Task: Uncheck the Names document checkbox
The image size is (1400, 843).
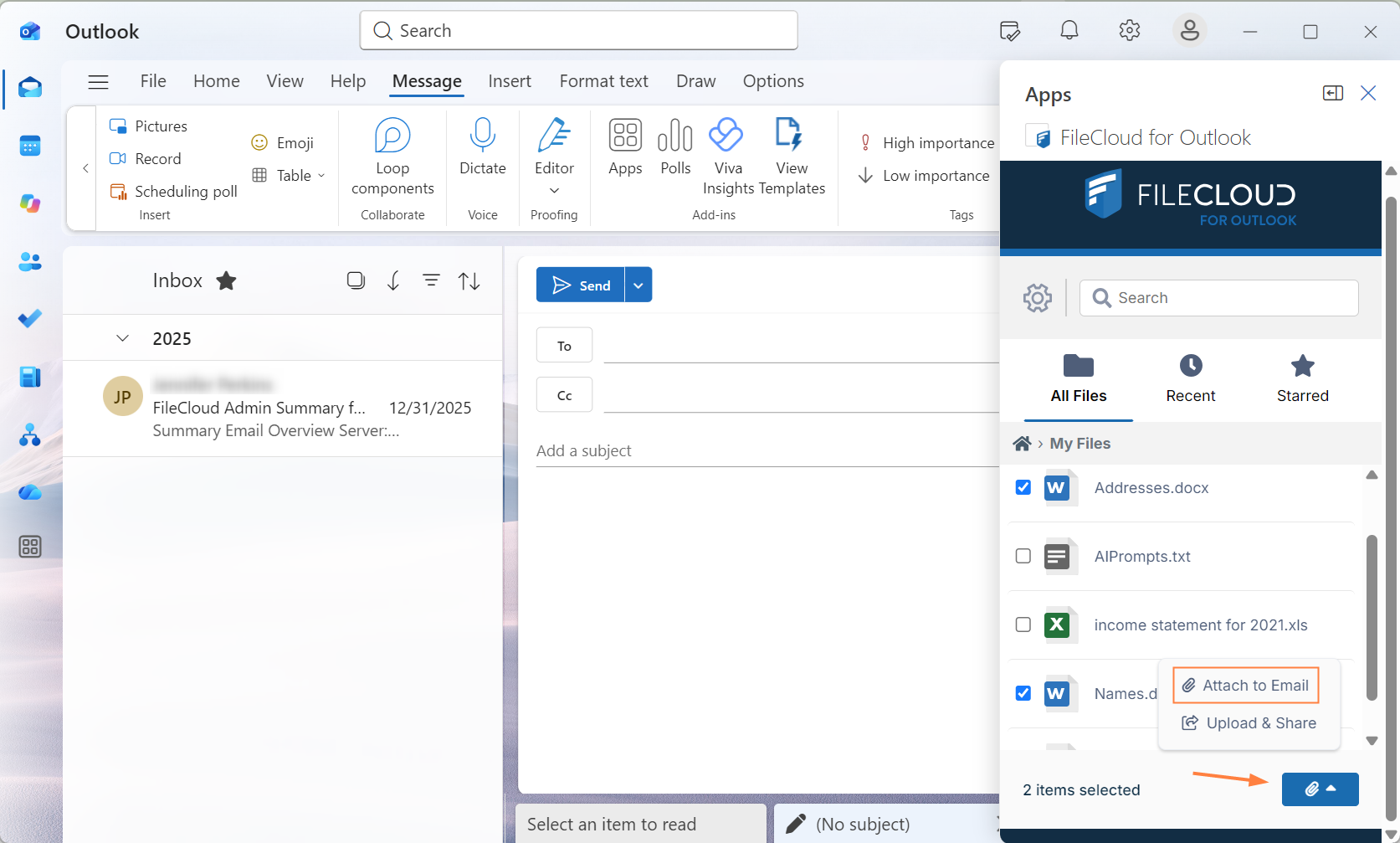Action: click(1023, 693)
